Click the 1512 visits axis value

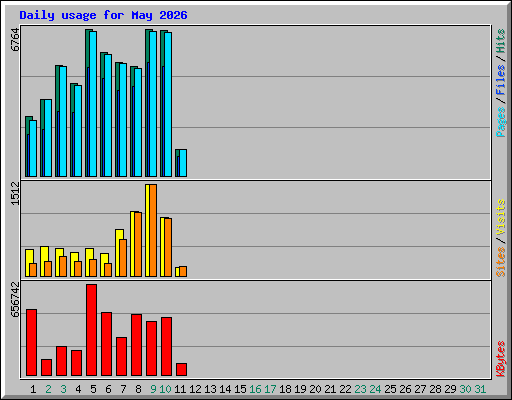click(x=15, y=194)
